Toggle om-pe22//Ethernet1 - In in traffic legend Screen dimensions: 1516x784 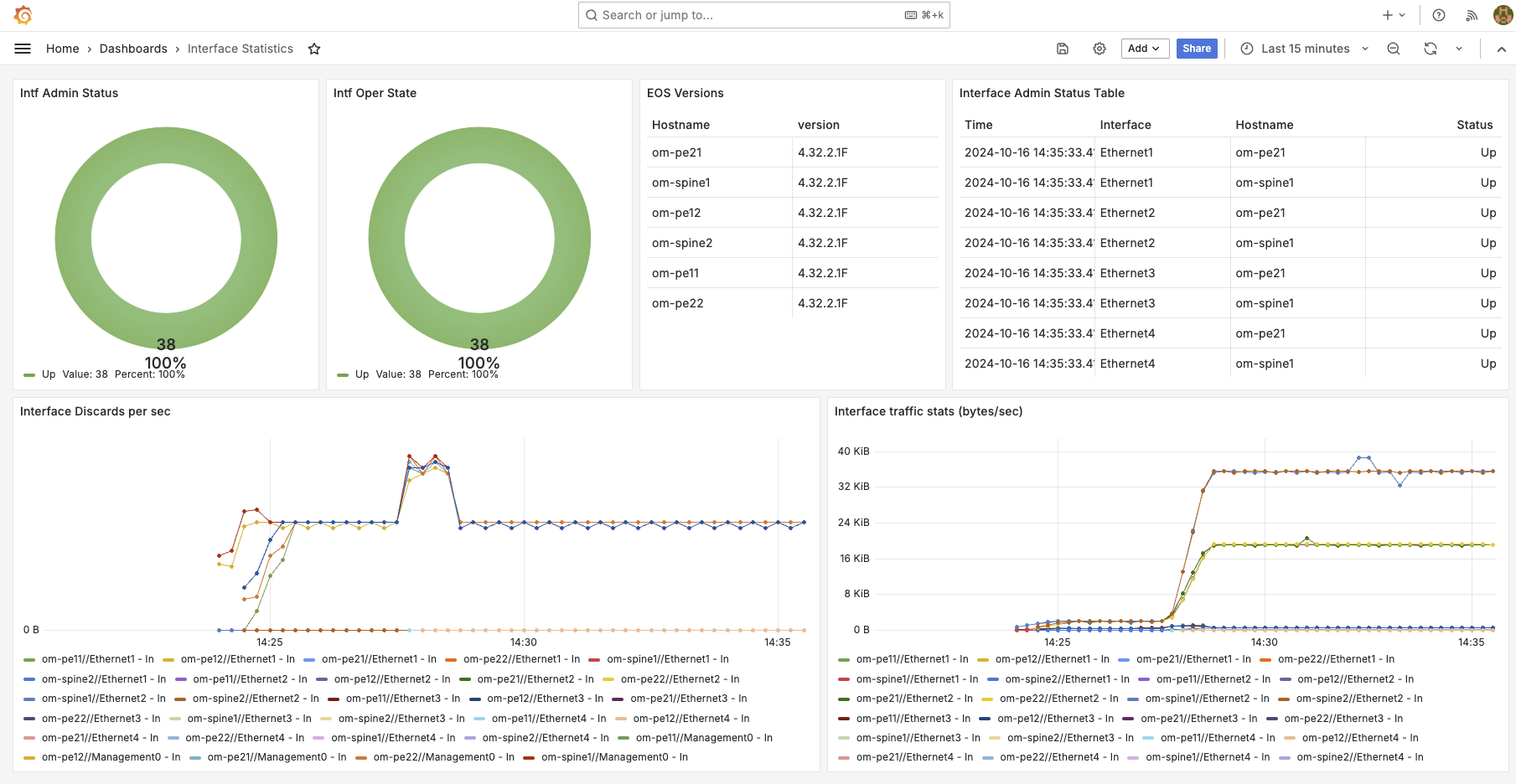coord(1336,659)
